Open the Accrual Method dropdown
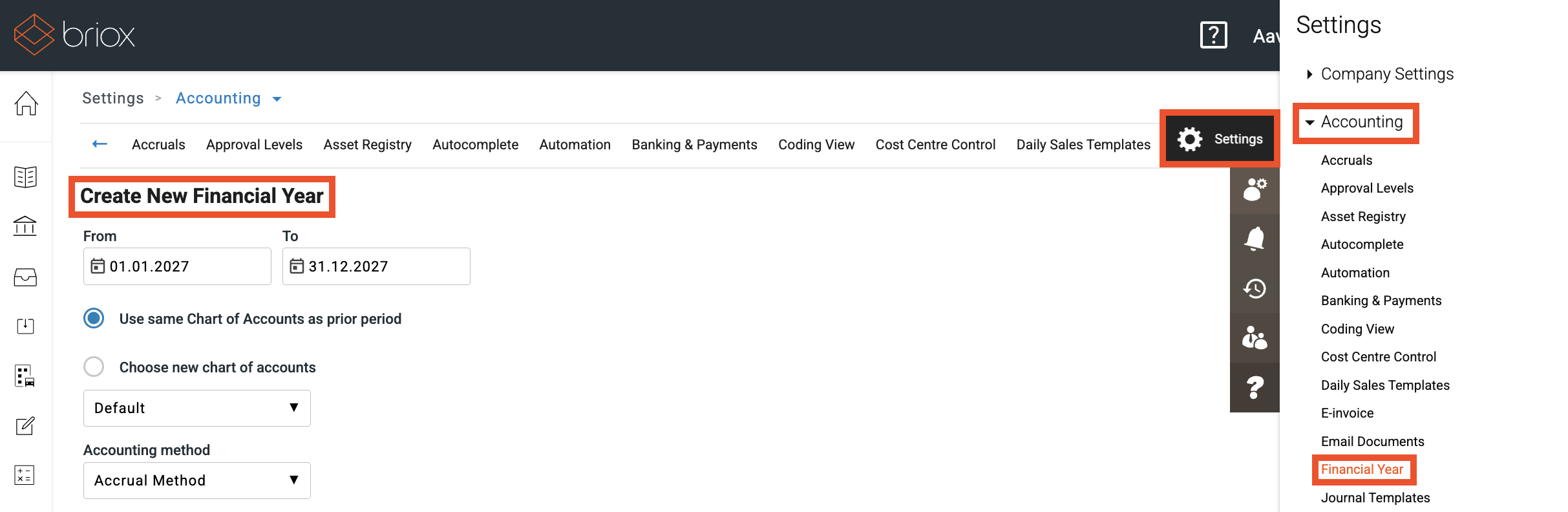Screen dimensions: 1568x512 pos(196,480)
